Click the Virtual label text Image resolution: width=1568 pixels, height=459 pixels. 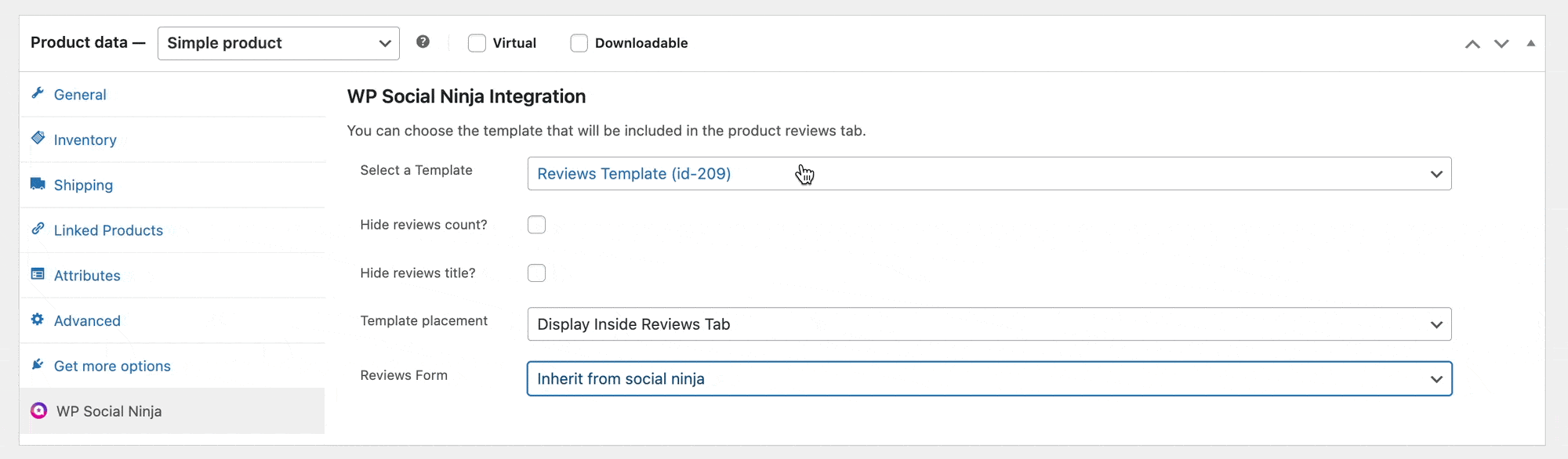(x=514, y=43)
